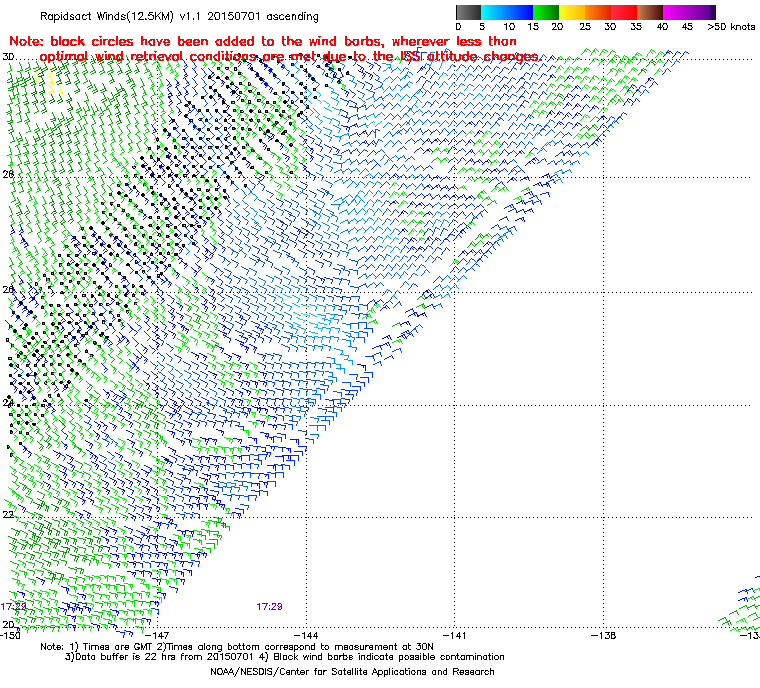Click the '>50 knots' legend label
The width and height of the screenshot is (760, 688).
pos(731,27)
